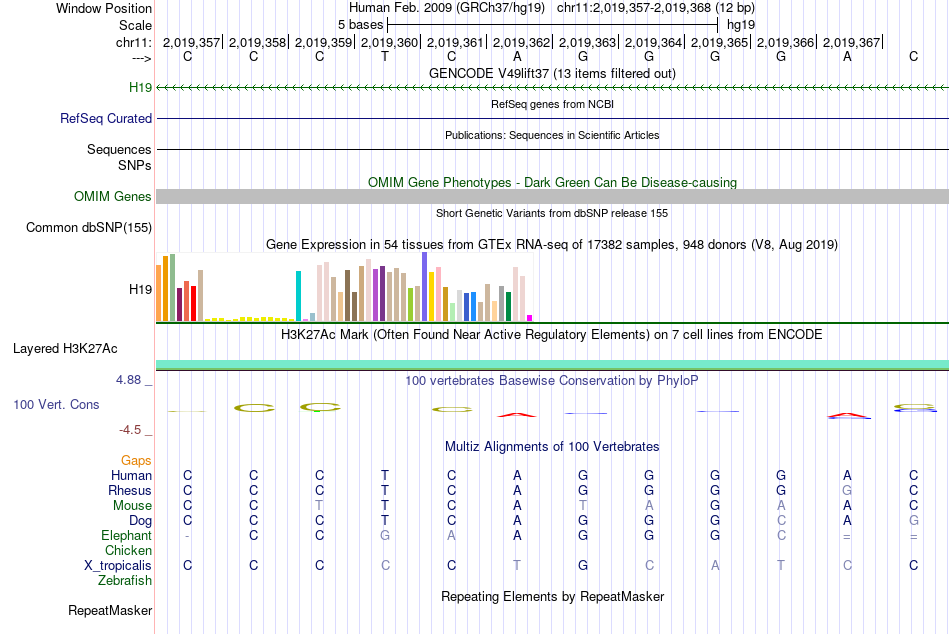This screenshot has width=950, height=634.
Task: Click Repeating Elements by RepeatMasker title
Action: tap(552, 596)
